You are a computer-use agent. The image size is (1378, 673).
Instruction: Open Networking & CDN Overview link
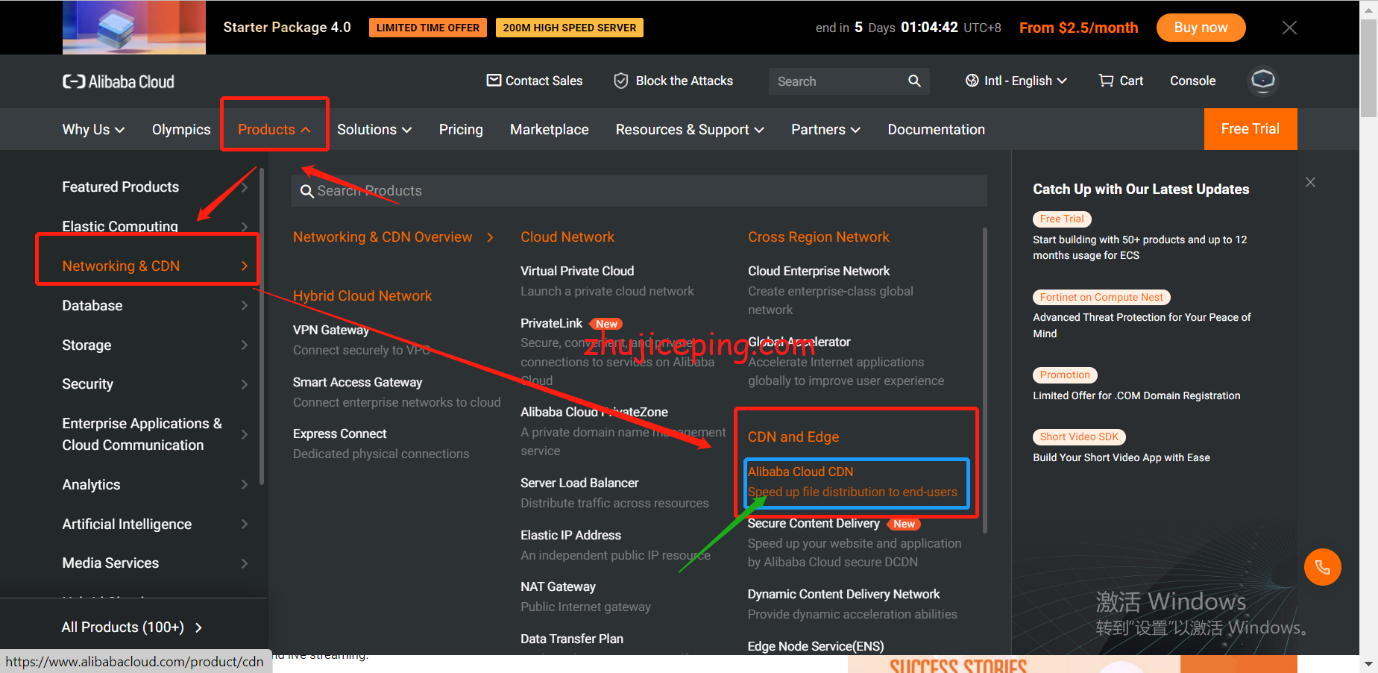[x=393, y=237]
